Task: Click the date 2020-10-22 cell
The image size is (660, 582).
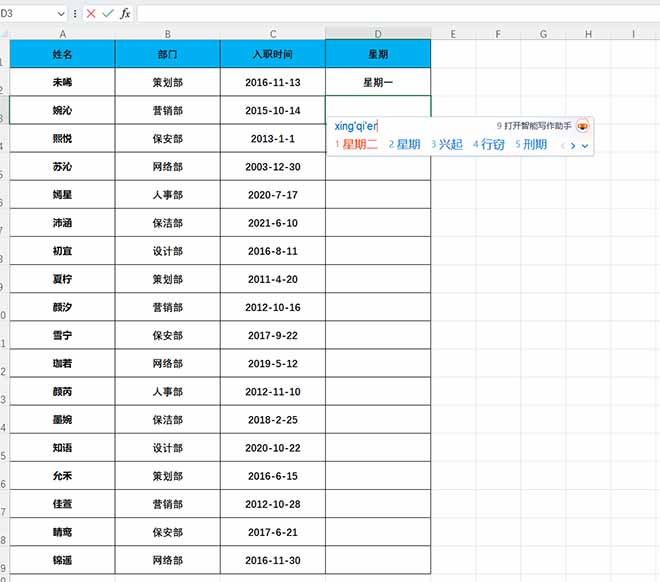Action: click(273, 448)
